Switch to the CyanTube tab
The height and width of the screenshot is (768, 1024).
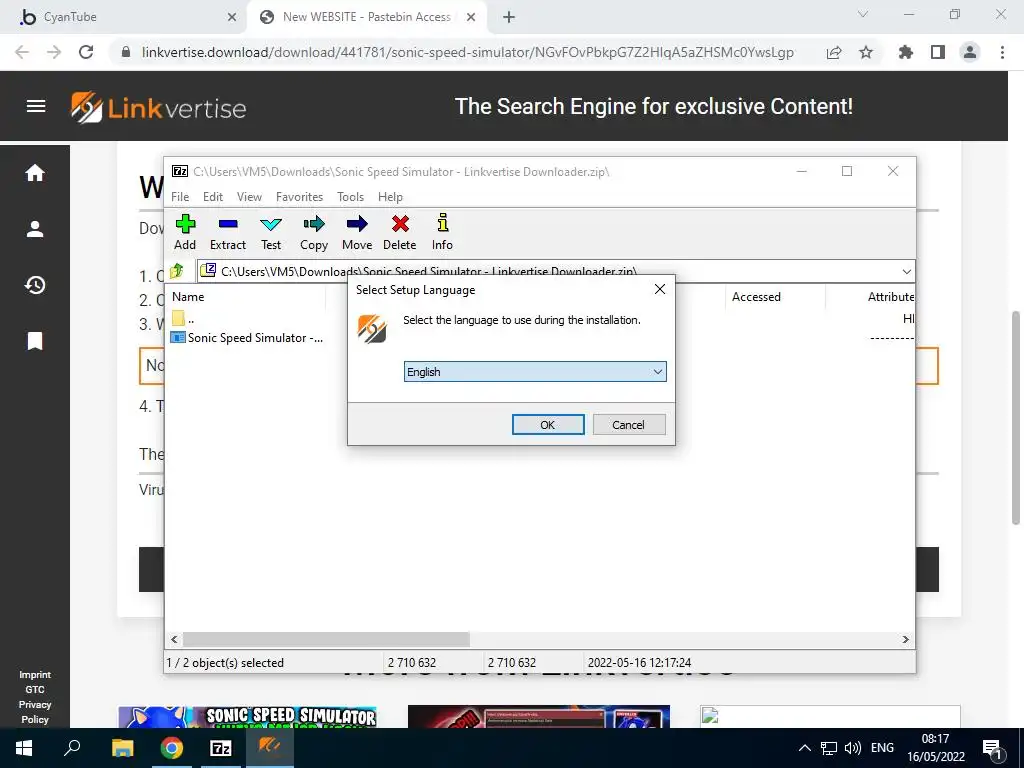pyautogui.click(x=124, y=17)
